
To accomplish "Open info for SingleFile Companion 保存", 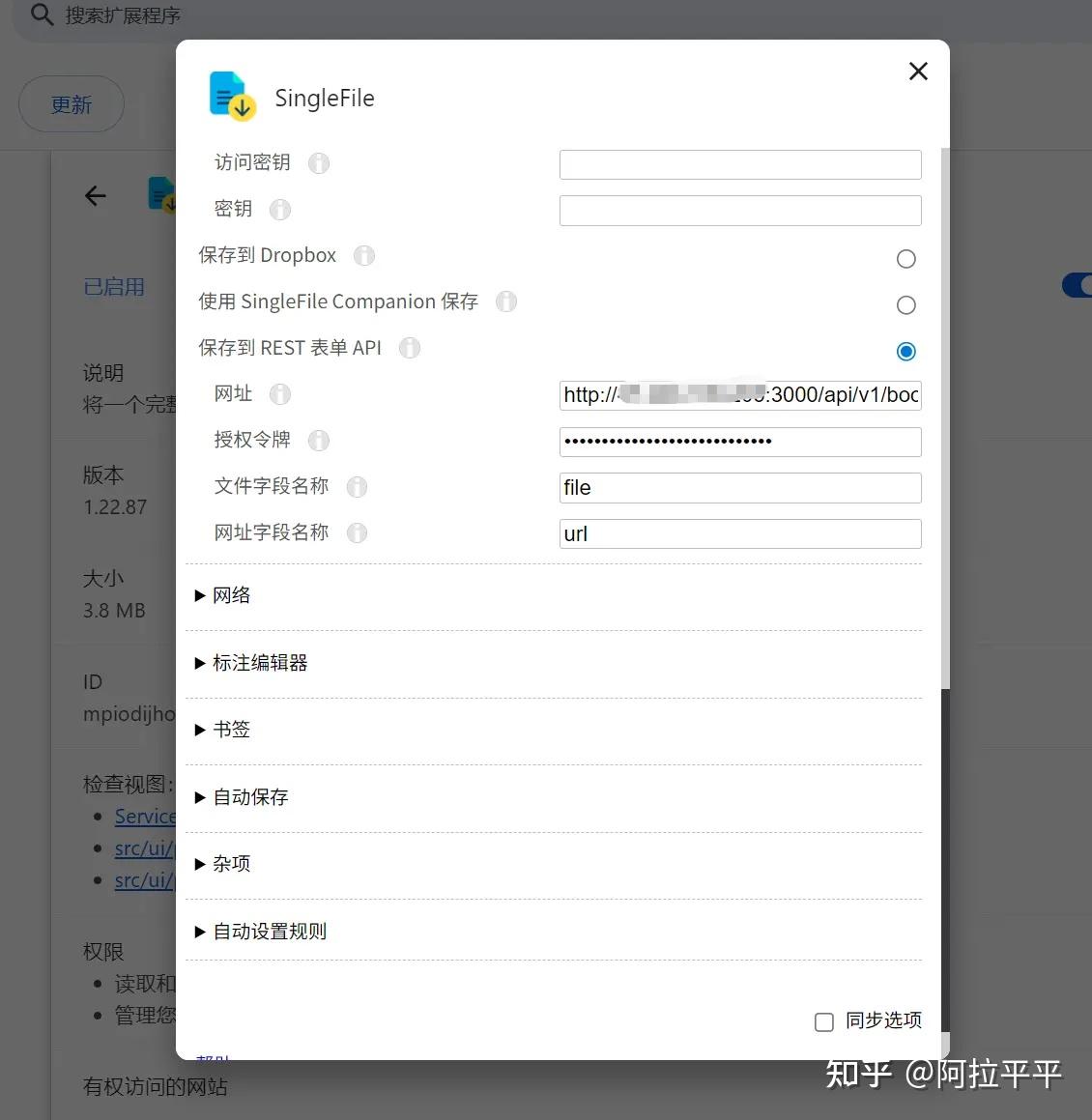I will click(506, 302).
